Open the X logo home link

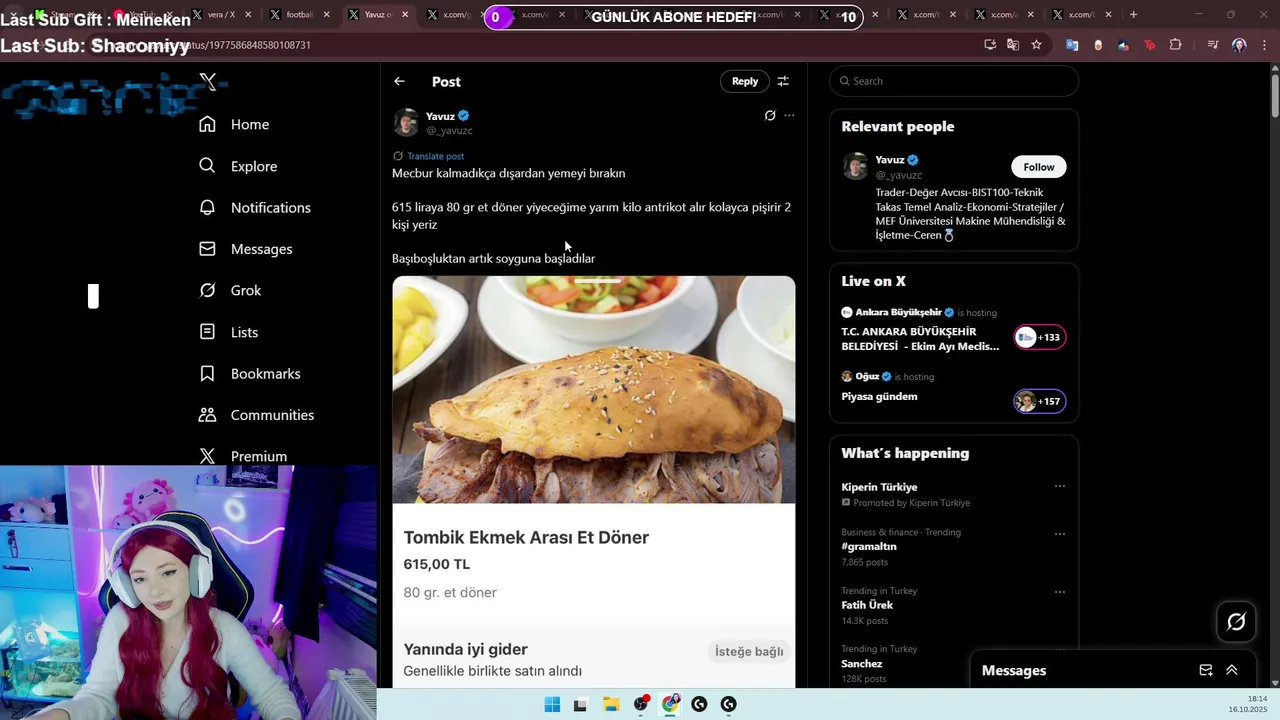tap(208, 82)
